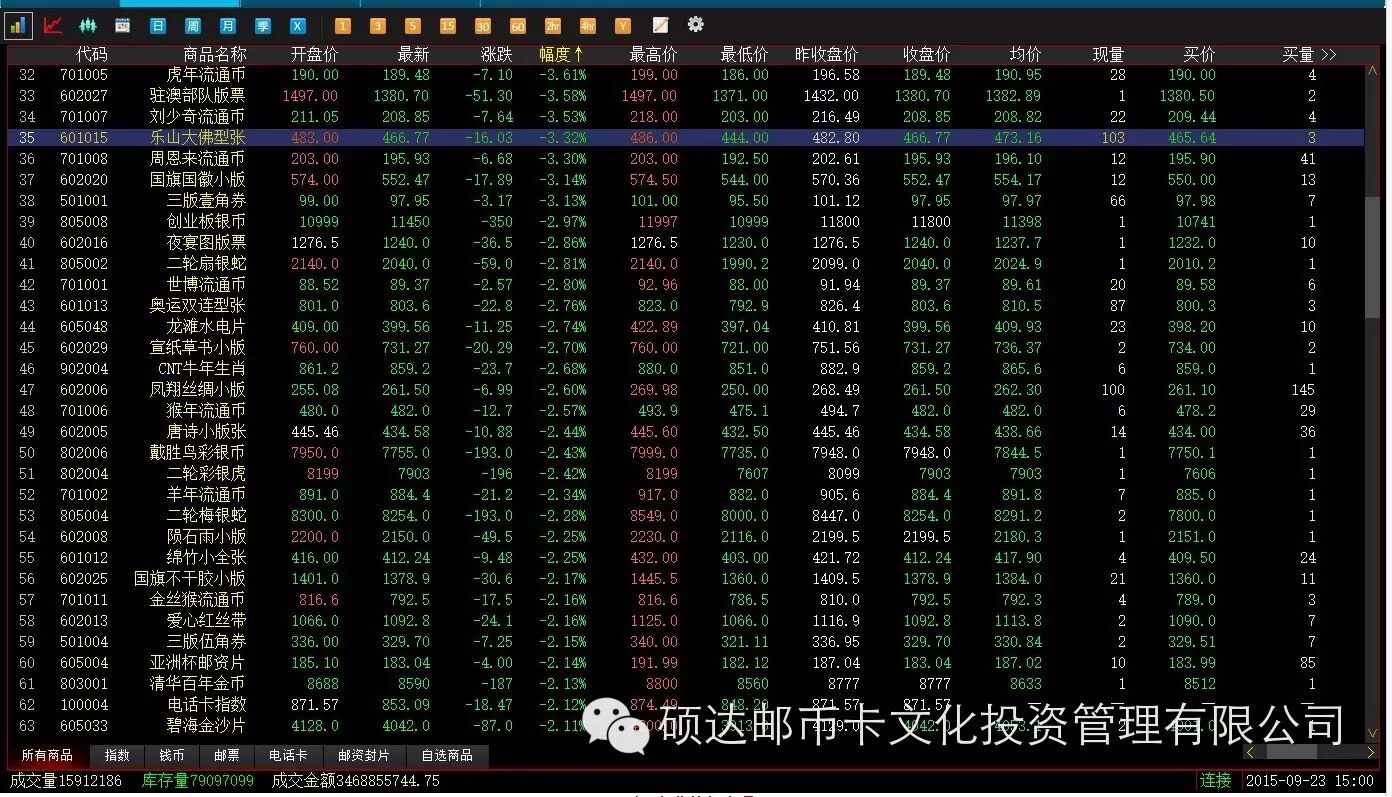Select the quarterly (季) period icon
This screenshot has width=1392, height=797.
pyautogui.click(x=263, y=25)
